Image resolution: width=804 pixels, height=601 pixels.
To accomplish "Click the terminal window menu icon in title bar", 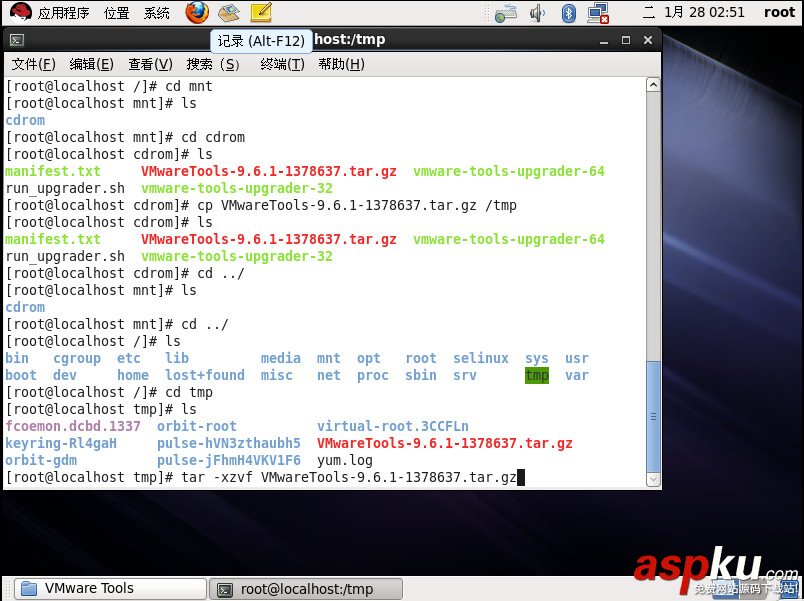I will pyautogui.click(x=17, y=40).
